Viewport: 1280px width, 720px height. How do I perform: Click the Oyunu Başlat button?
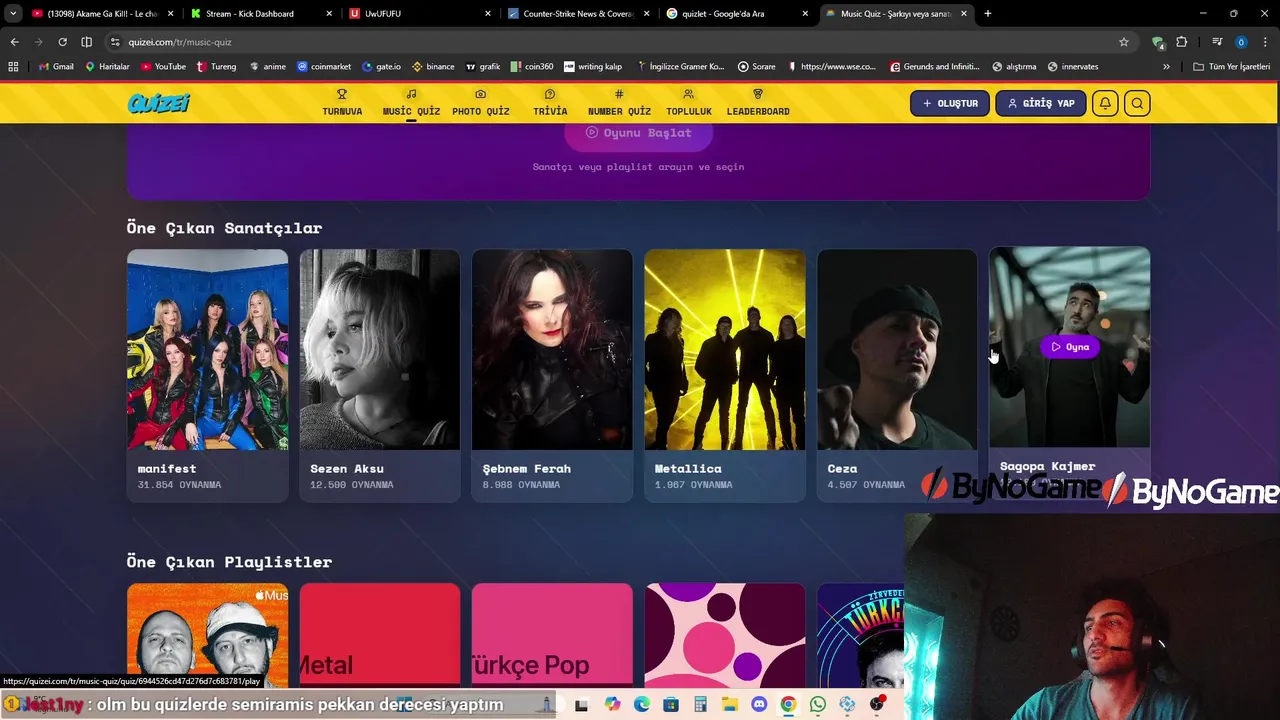(x=638, y=133)
